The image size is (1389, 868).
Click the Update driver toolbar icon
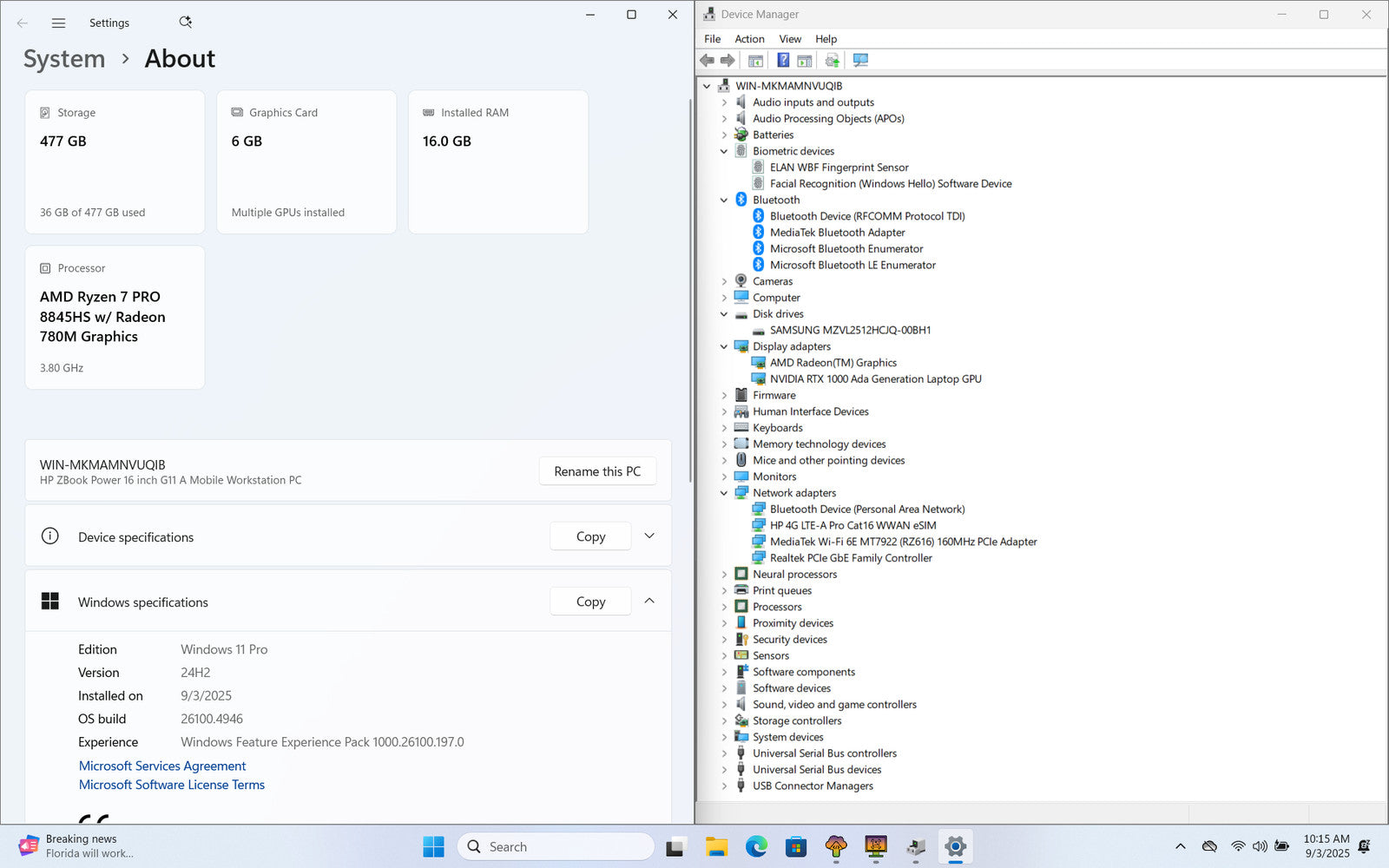832,60
